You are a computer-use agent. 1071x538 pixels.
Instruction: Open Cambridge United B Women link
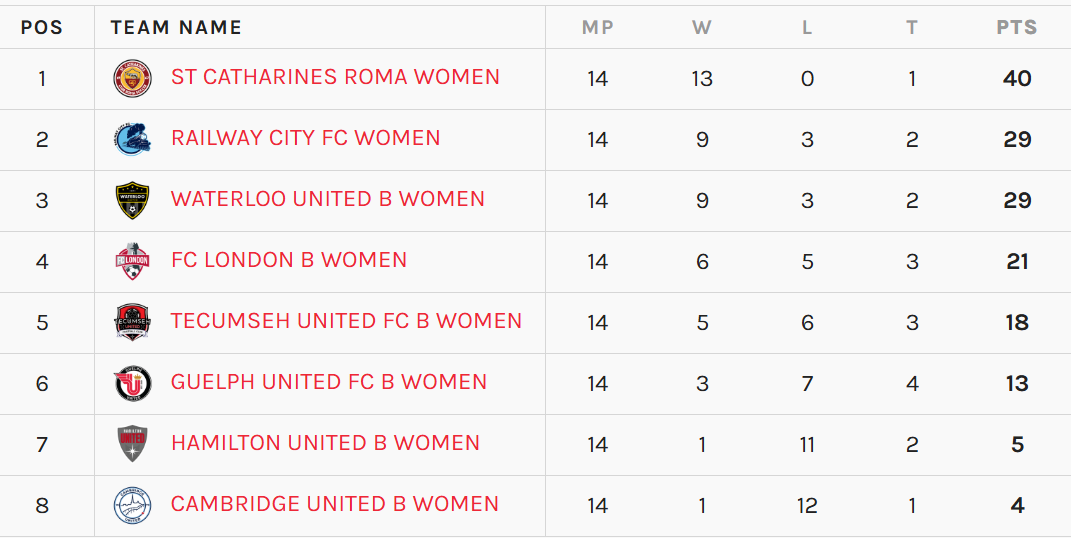tap(335, 504)
